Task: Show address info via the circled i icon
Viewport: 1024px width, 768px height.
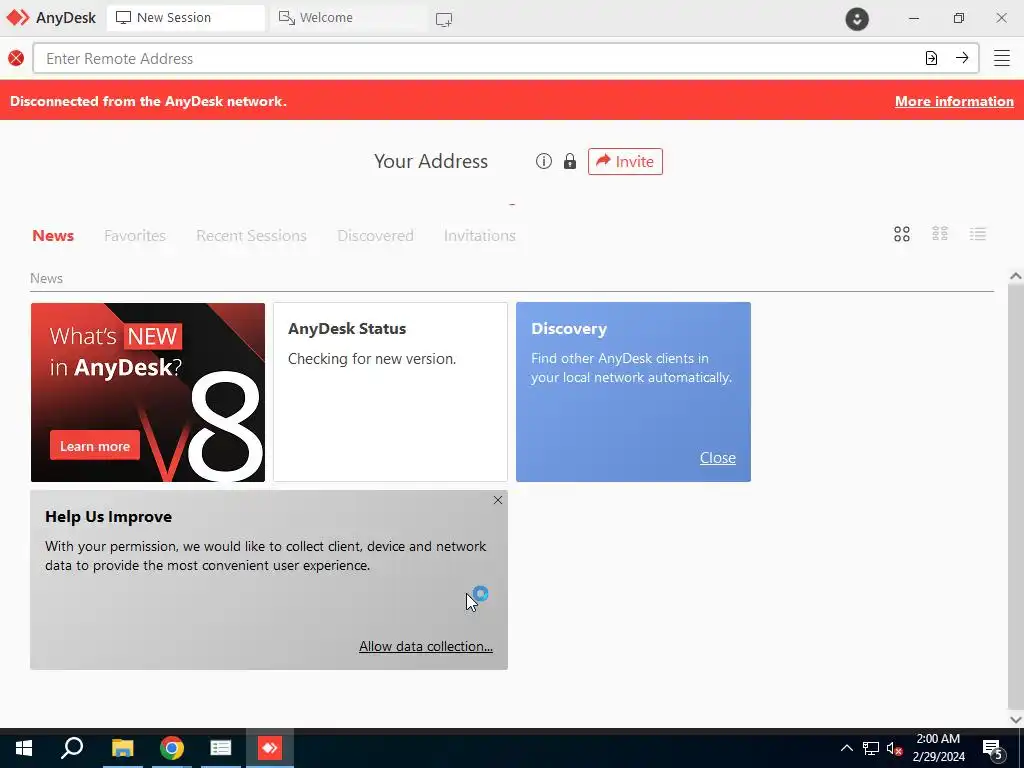Action: (544, 161)
